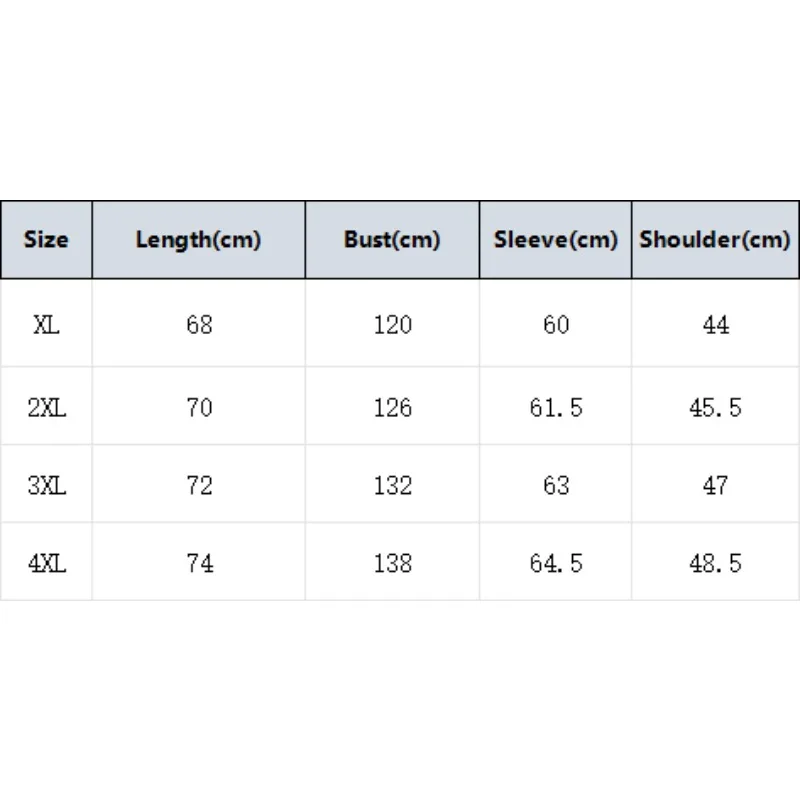Image resolution: width=800 pixels, height=800 pixels.
Task: Select the XL size cell
Action: click(46, 324)
